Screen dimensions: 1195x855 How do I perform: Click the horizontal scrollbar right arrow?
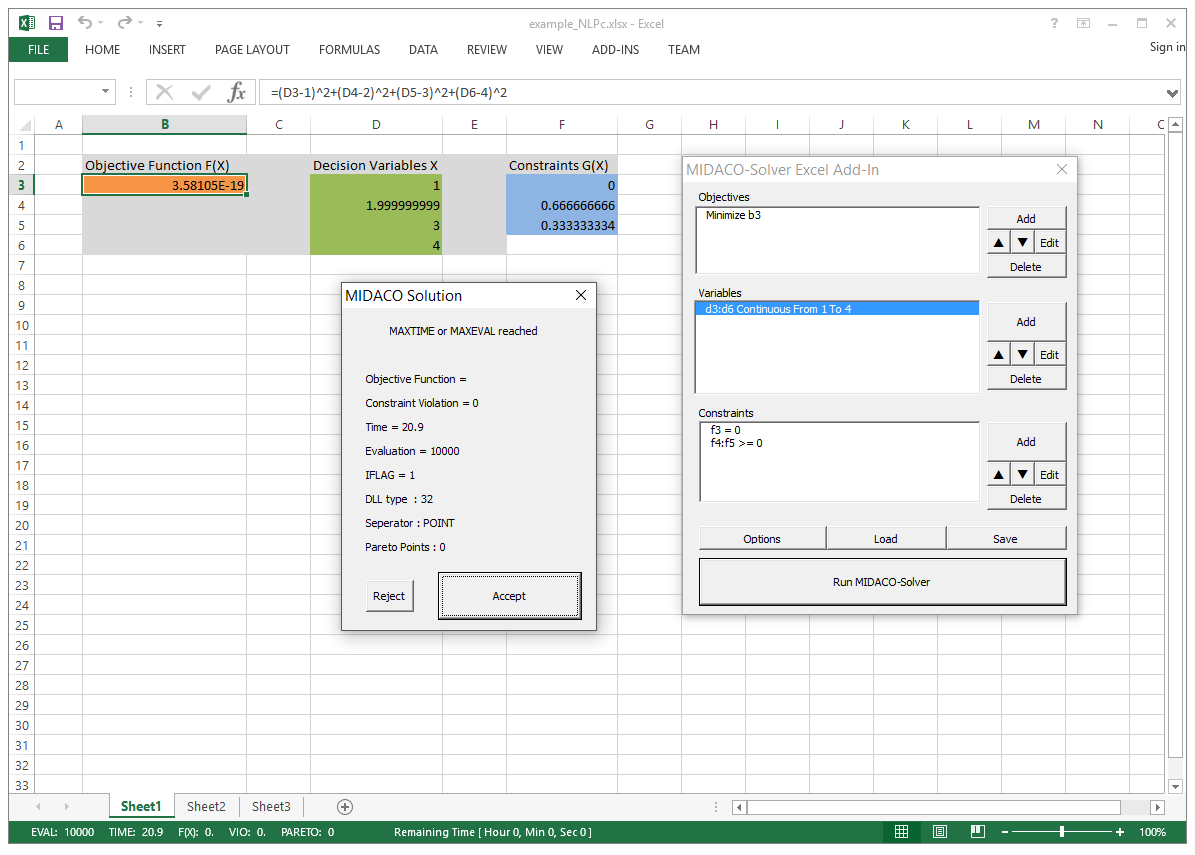click(x=1158, y=807)
